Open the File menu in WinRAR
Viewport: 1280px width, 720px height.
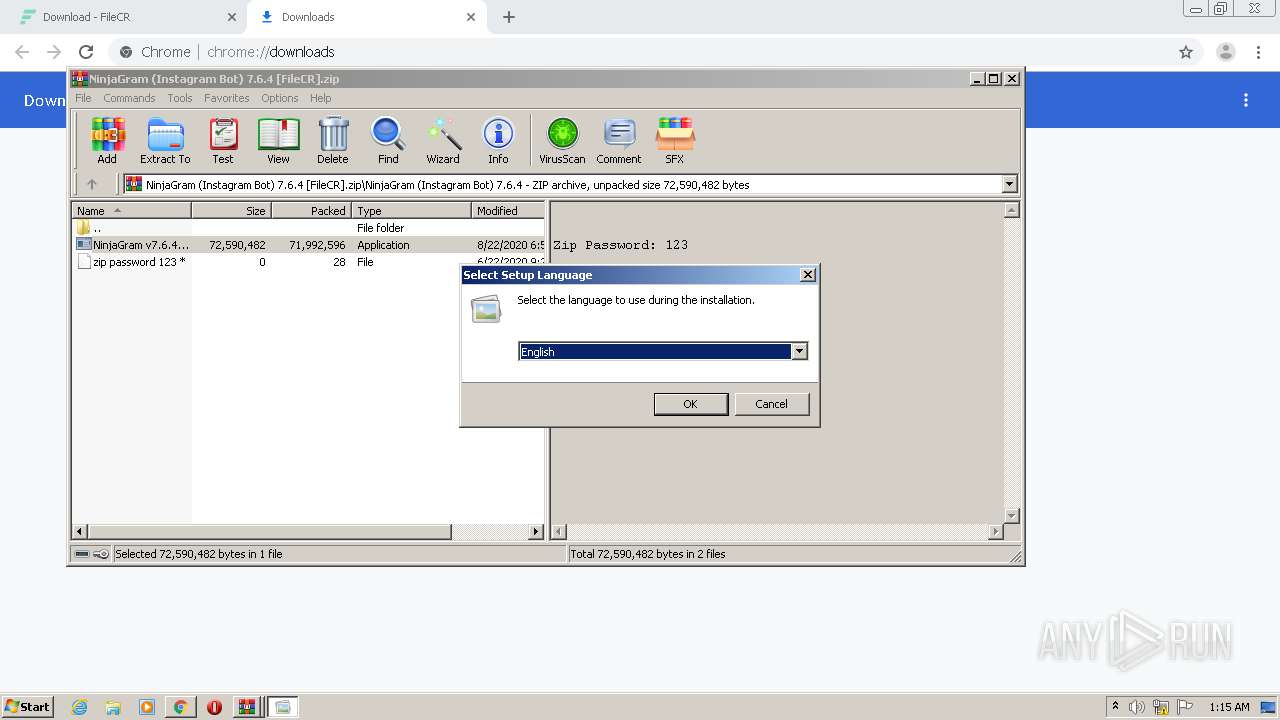pyautogui.click(x=83, y=98)
